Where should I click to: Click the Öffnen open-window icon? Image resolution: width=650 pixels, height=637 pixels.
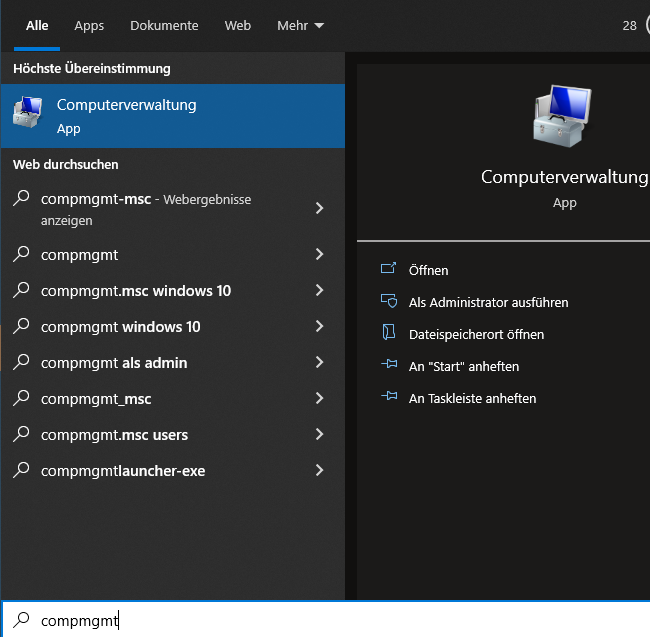coord(388,268)
